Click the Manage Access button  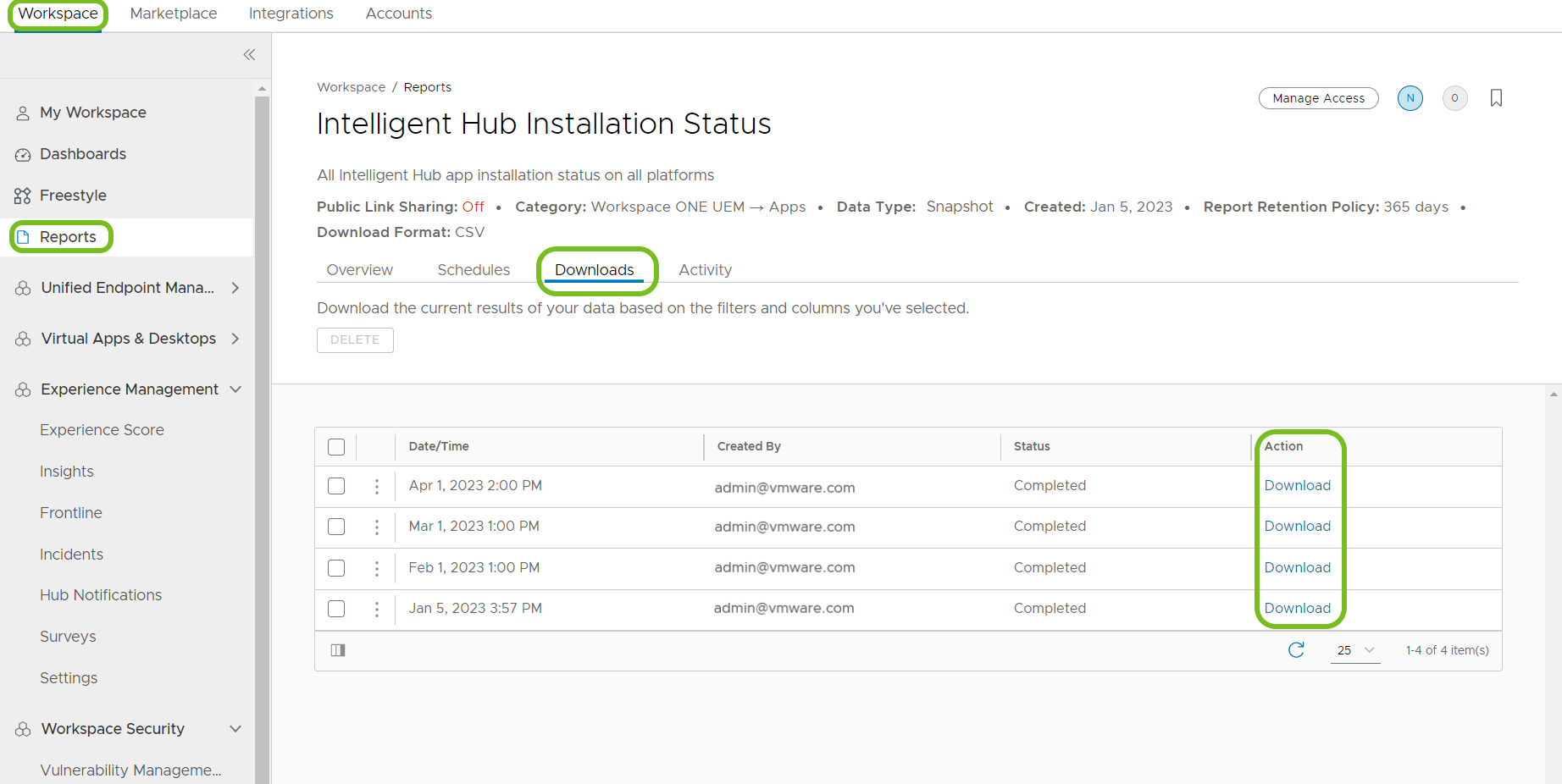pos(1319,98)
